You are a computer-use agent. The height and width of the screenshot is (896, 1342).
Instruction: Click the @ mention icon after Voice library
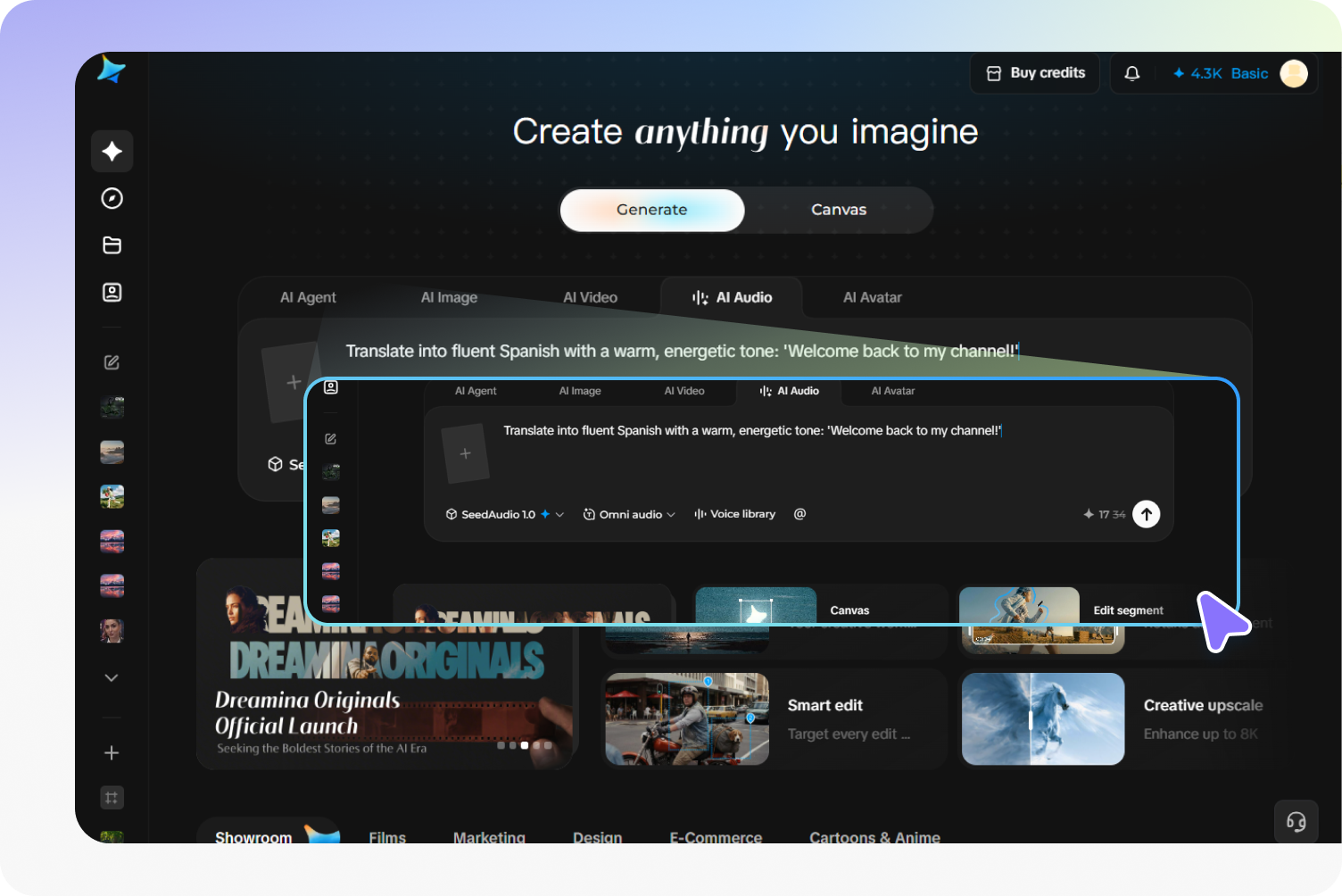pos(800,514)
